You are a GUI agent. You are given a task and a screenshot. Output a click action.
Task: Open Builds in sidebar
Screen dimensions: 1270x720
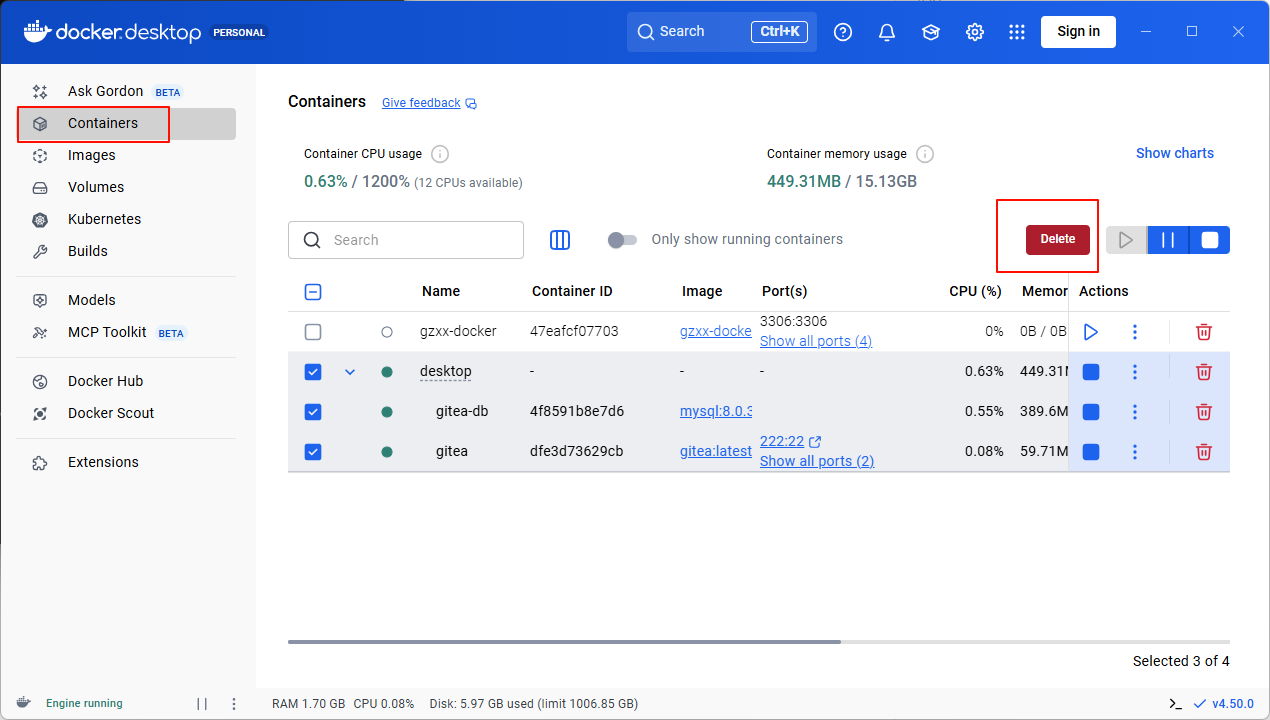[x=127, y=251]
